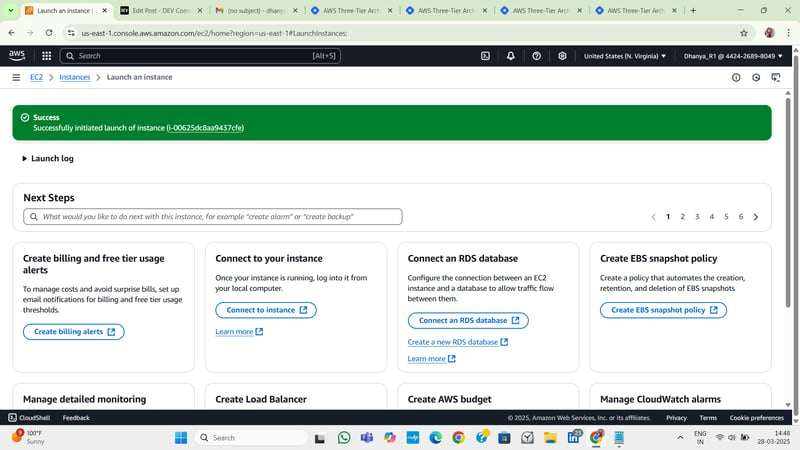
Task: Open File Explorer from the taskbar
Action: pos(550,438)
